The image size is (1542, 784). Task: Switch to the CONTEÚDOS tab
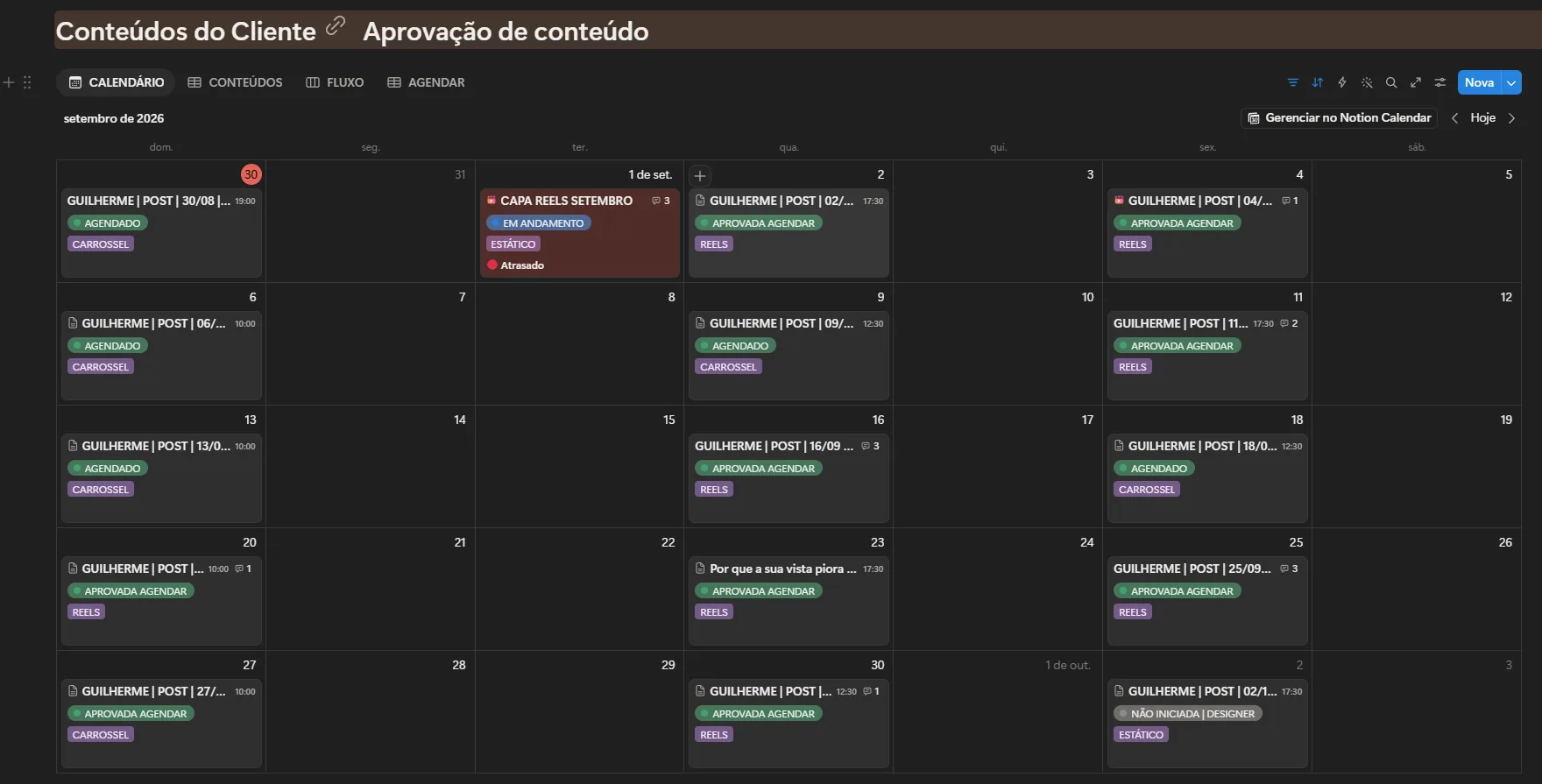235,82
